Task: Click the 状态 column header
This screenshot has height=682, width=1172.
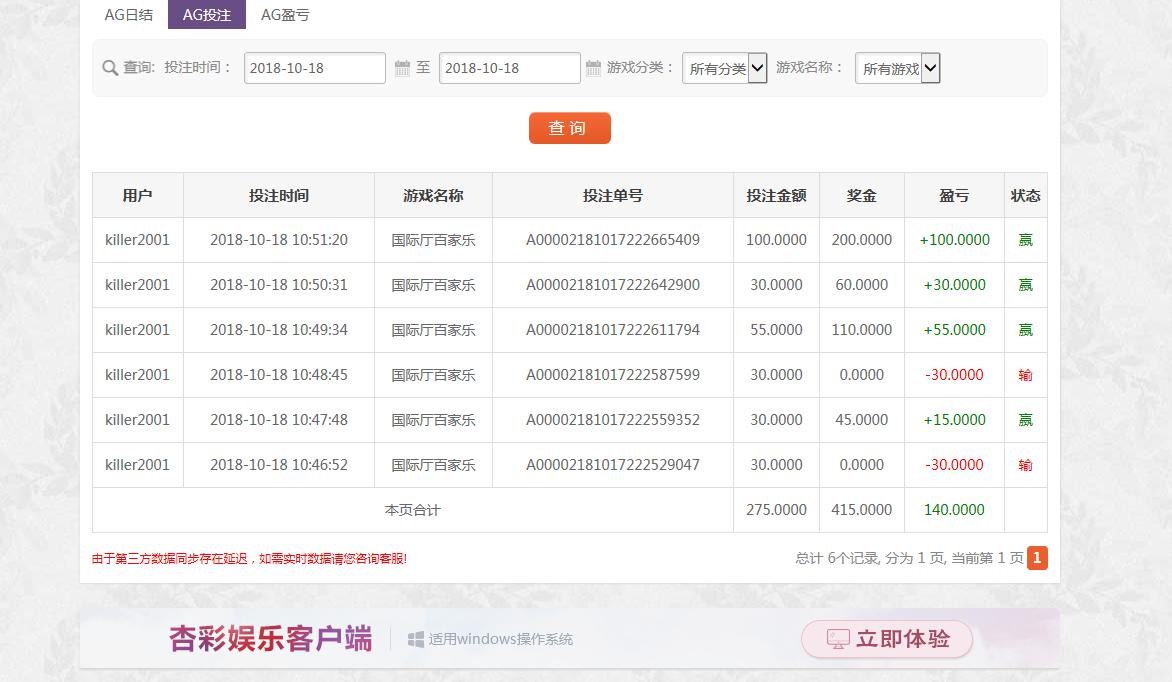Action: pyautogui.click(x=1025, y=196)
